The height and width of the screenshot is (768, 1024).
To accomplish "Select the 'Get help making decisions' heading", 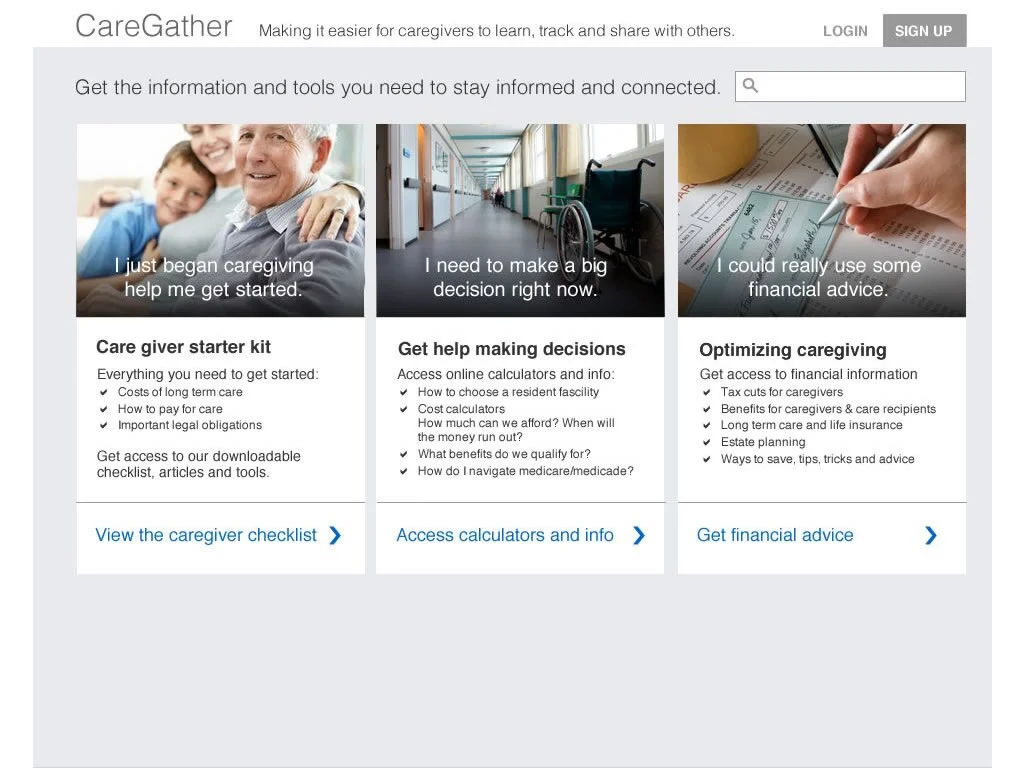I will pyautogui.click(x=511, y=349).
